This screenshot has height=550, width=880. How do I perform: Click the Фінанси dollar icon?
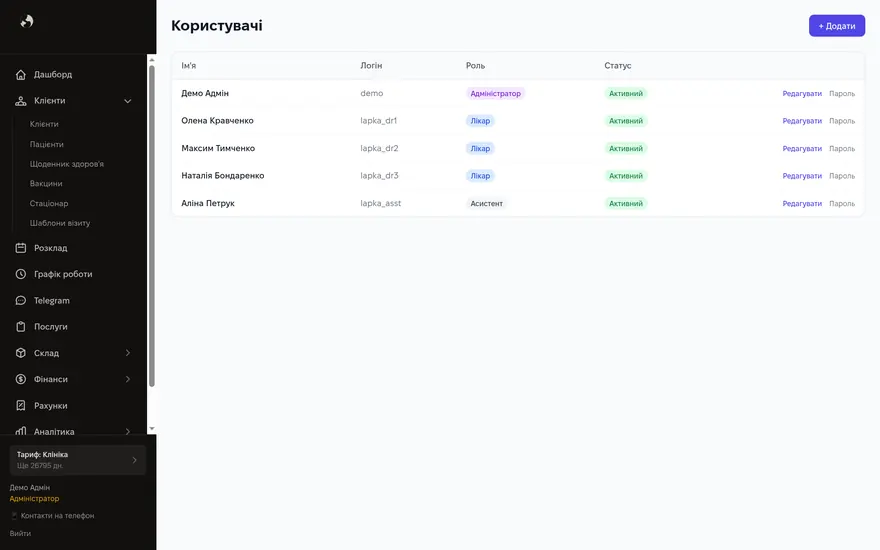point(21,379)
